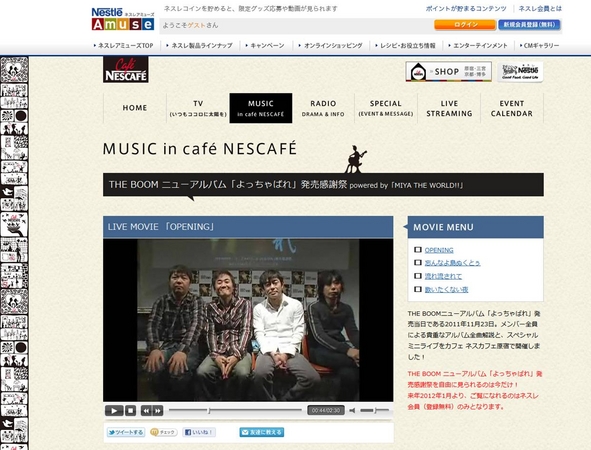Switch to the TV tab
Viewport: 591px width, 450px height.
point(198,108)
